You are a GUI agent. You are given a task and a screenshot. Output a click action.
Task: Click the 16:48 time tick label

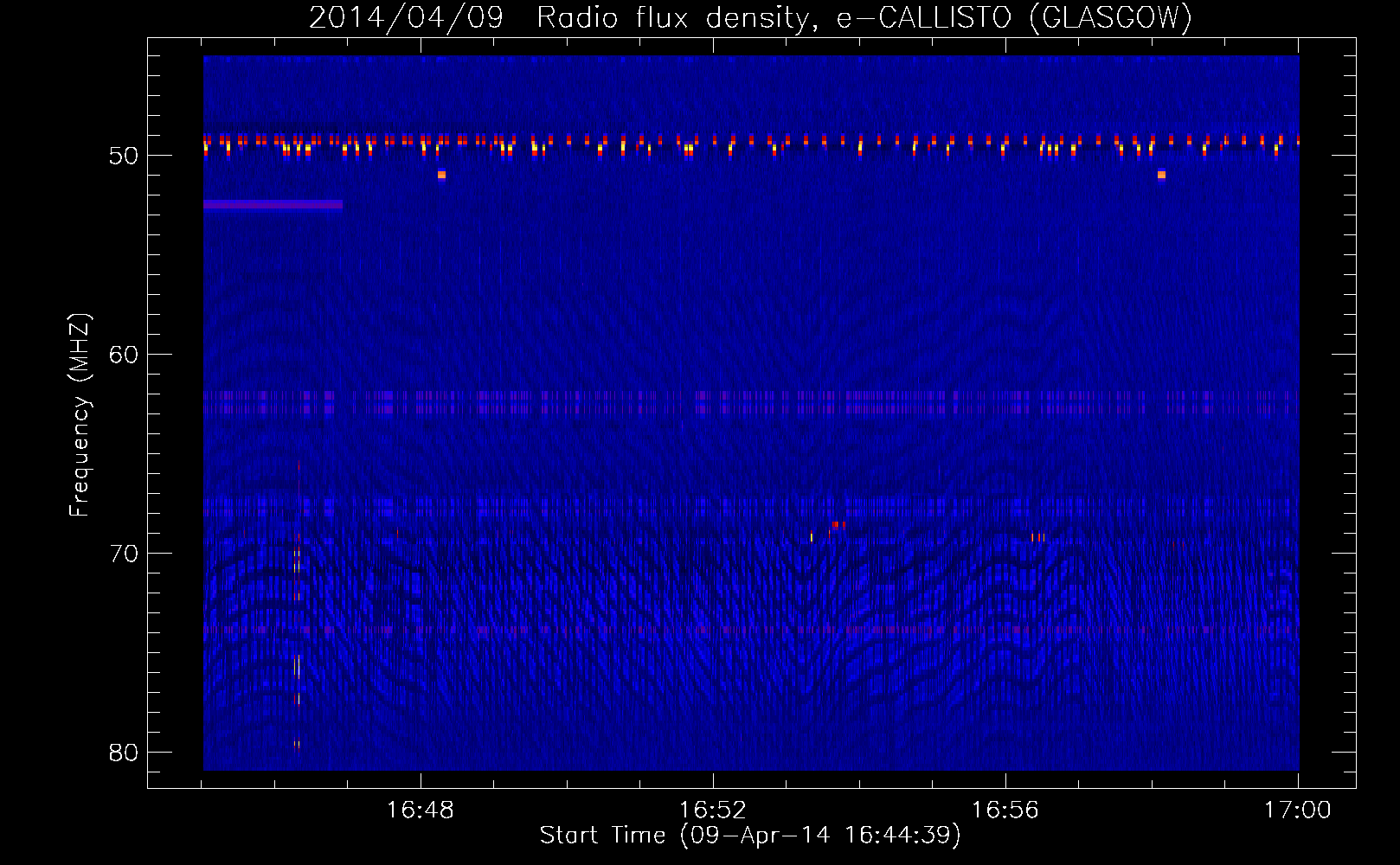click(420, 811)
